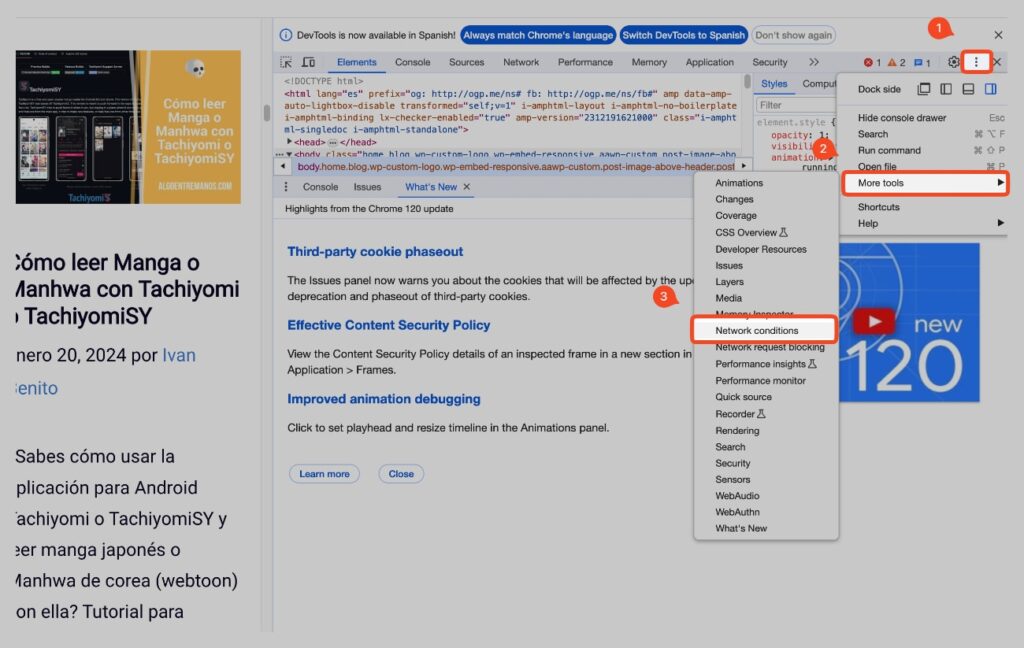Click the Learn more button
Screen dimensions: 1024x648
[x=324, y=474]
